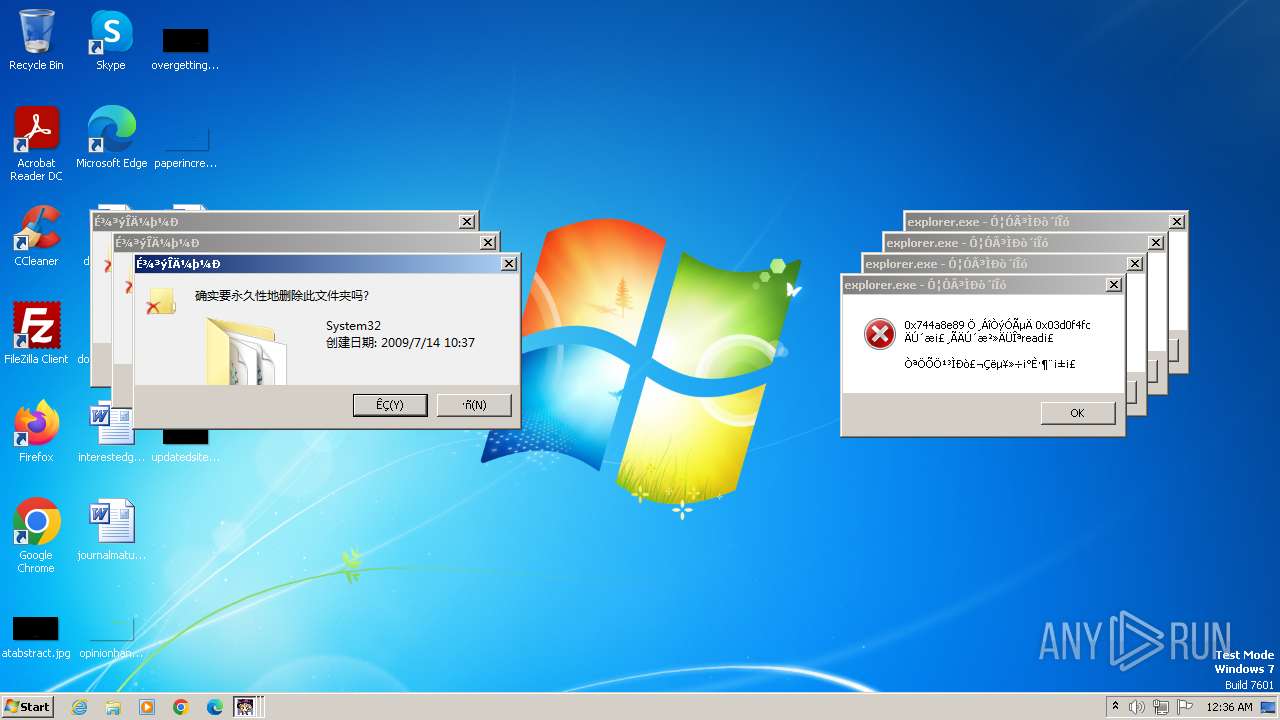Image resolution: width=1280 pixels, height=720 pixels.
Task: Open the Recycle Bin desktop icon
Action: 36,40
